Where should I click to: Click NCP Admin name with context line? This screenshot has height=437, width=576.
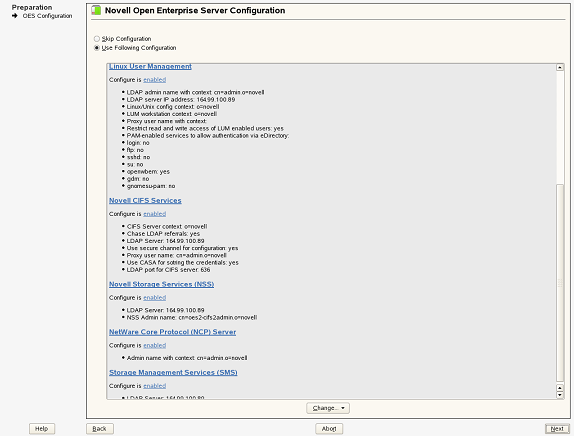pos(187,358)
